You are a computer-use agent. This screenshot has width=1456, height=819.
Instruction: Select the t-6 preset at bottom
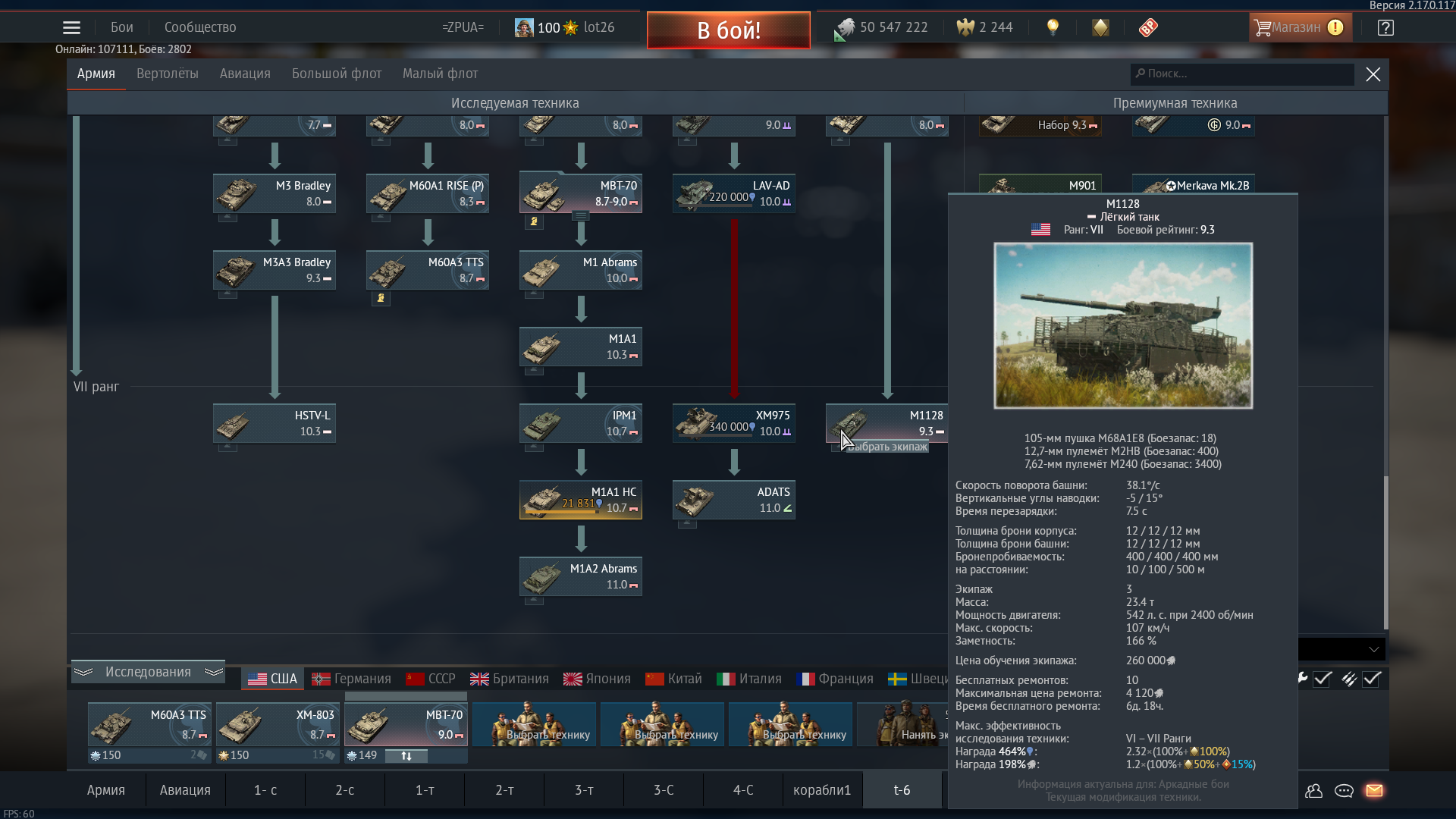[x=902, y=790]
